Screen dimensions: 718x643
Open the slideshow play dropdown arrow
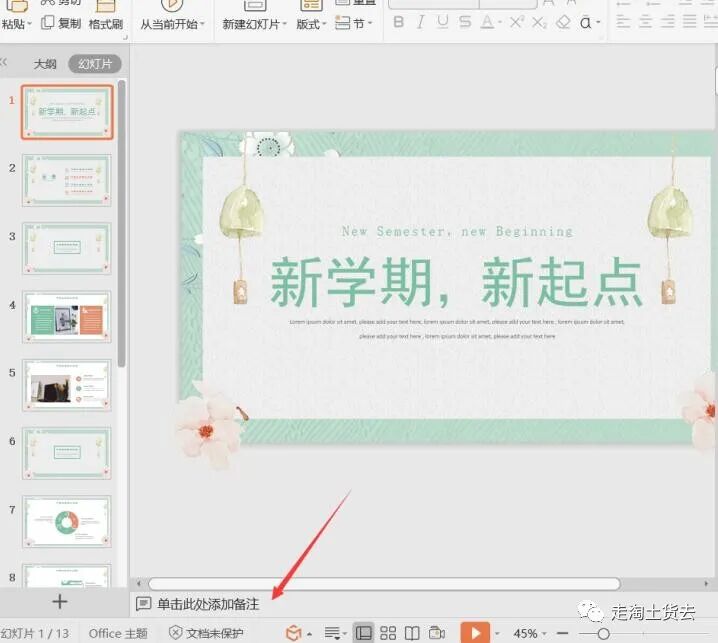pyautogui.click(x=497, y=634)
